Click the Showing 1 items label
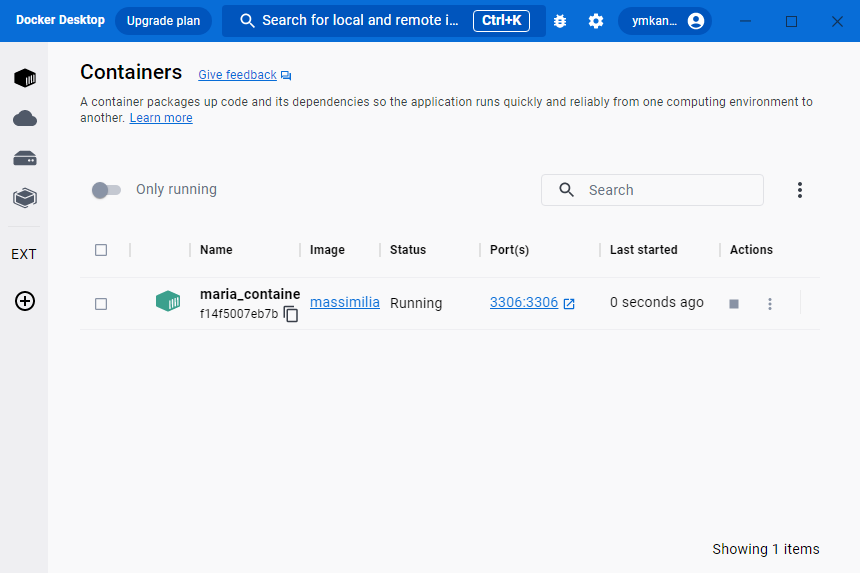The width and height of the screenshot is (860, 573). pos(766,549)
